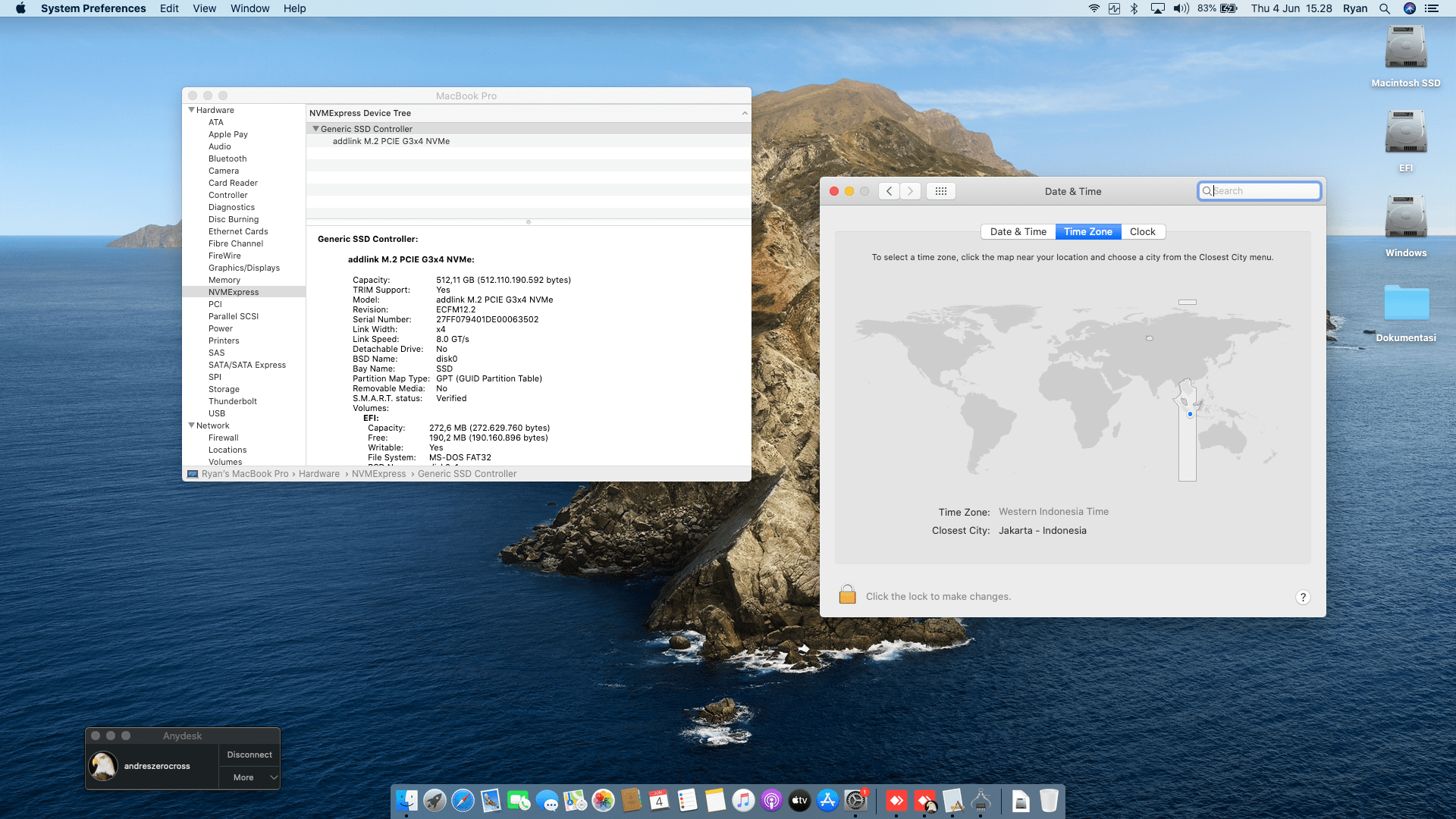The width and height of the screenshot is (1456, 819).
Task: Open the App Store in the Dock
Action: click(x=827, y=800)
